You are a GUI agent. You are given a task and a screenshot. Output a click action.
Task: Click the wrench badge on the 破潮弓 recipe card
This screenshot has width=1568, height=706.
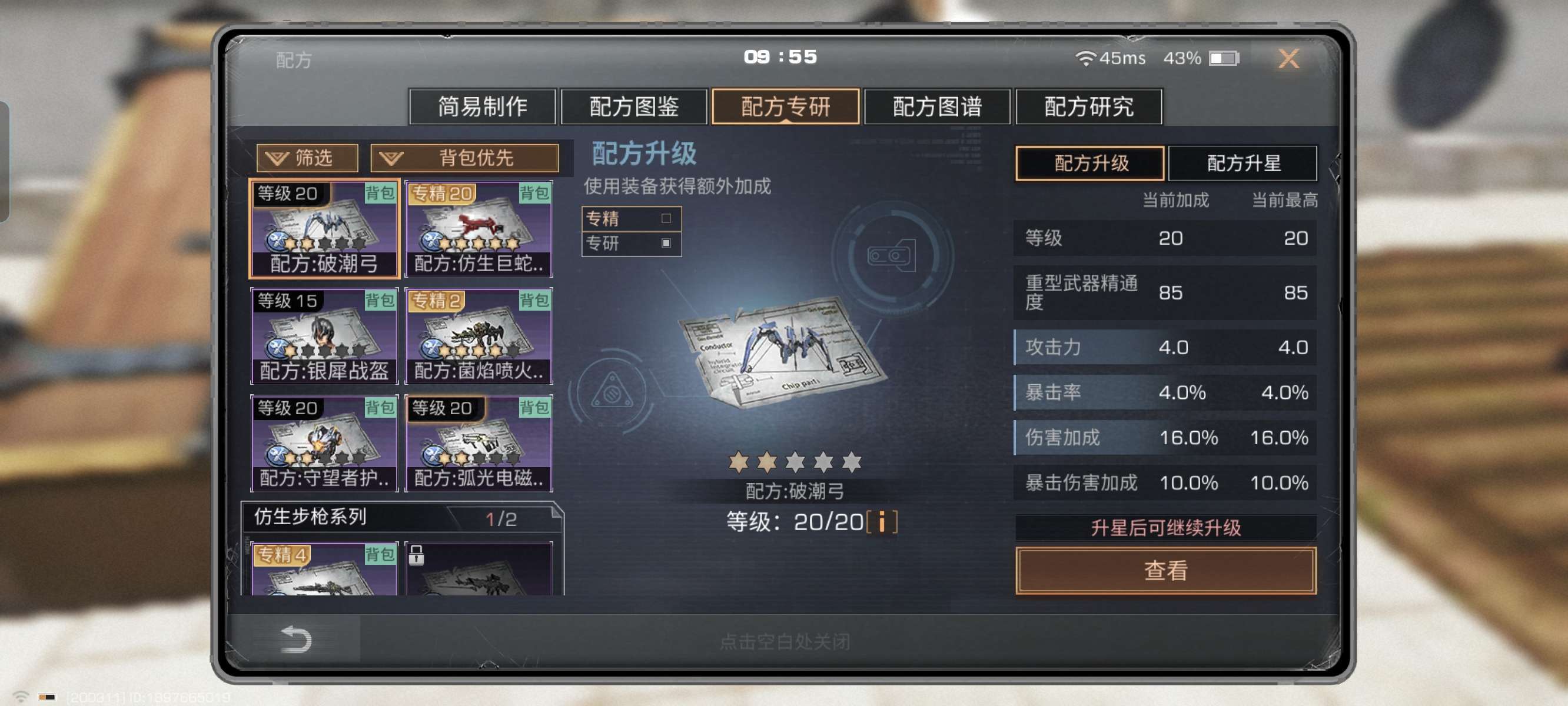(x=277, y=242)
